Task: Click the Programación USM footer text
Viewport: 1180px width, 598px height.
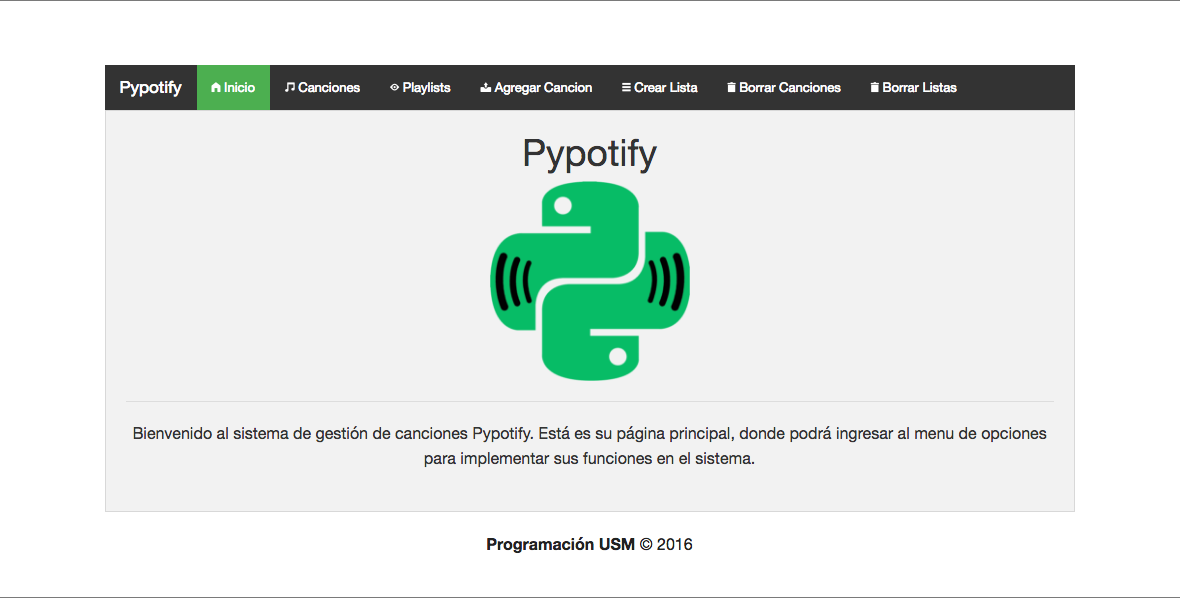Action: (x=560, y=545)
